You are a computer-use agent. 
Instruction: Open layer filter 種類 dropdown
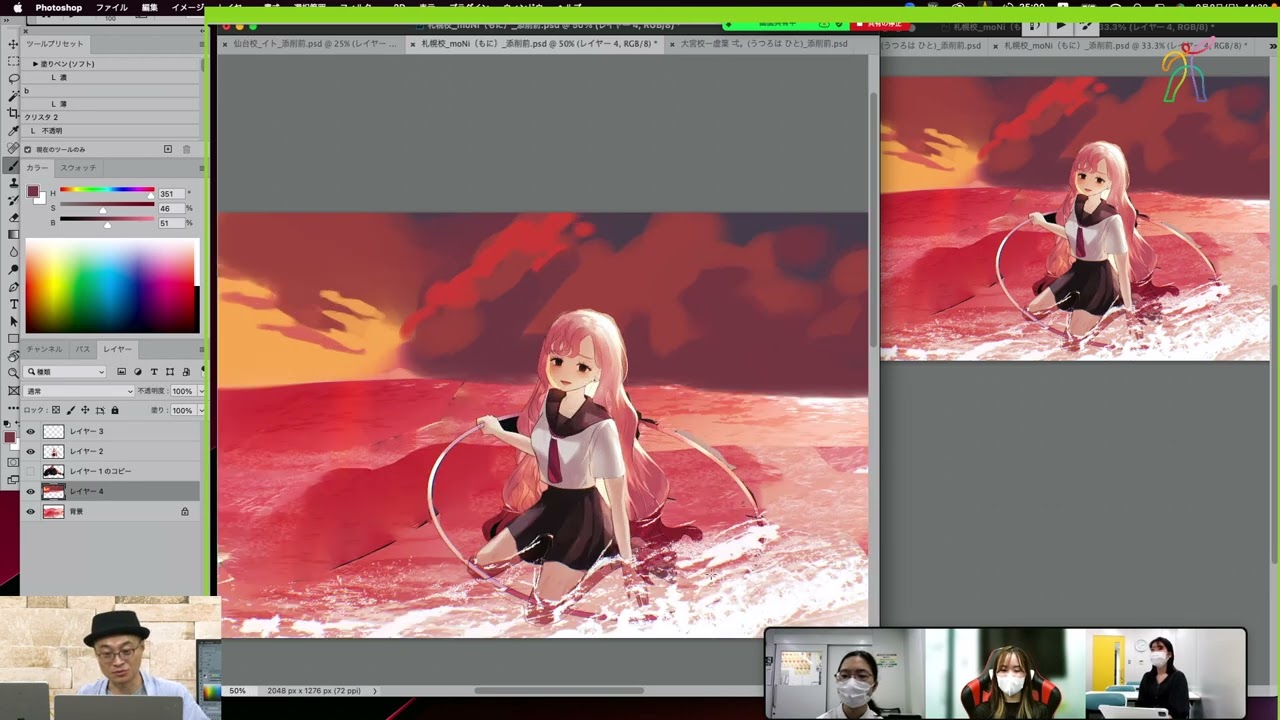66,371
